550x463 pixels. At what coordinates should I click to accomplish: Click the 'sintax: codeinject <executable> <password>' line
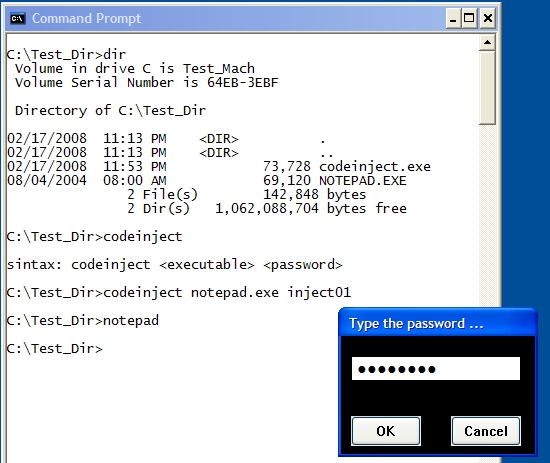click(x=174, y=265)
